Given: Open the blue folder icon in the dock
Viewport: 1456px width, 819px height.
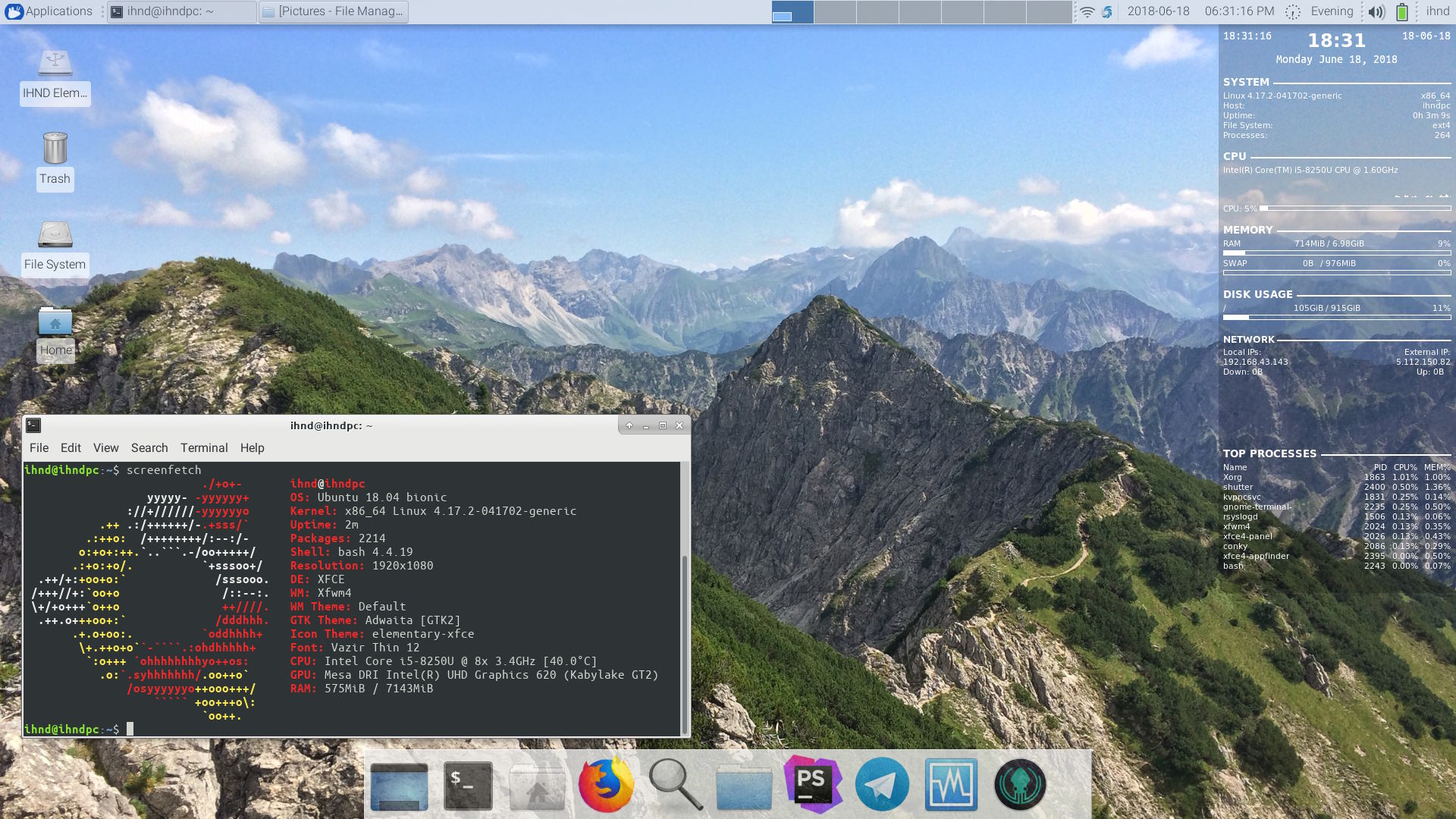Looking at the screenshot, I should [744, 786].
